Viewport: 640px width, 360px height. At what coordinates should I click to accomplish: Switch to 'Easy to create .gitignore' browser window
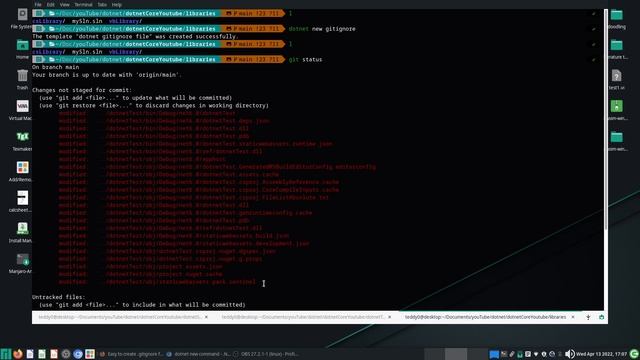tap(131, 354)
